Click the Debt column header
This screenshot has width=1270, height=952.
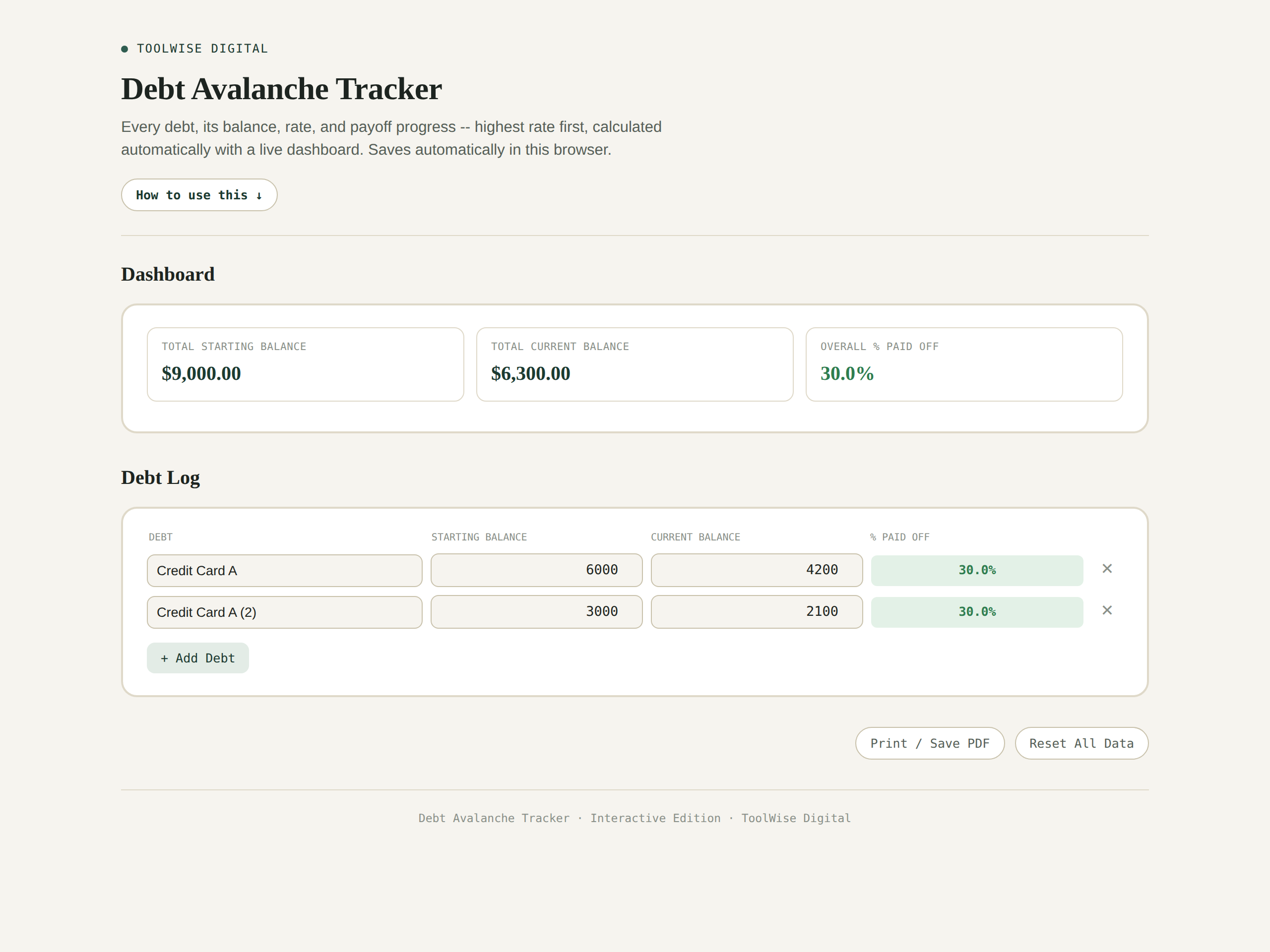[x=160, y=537]
